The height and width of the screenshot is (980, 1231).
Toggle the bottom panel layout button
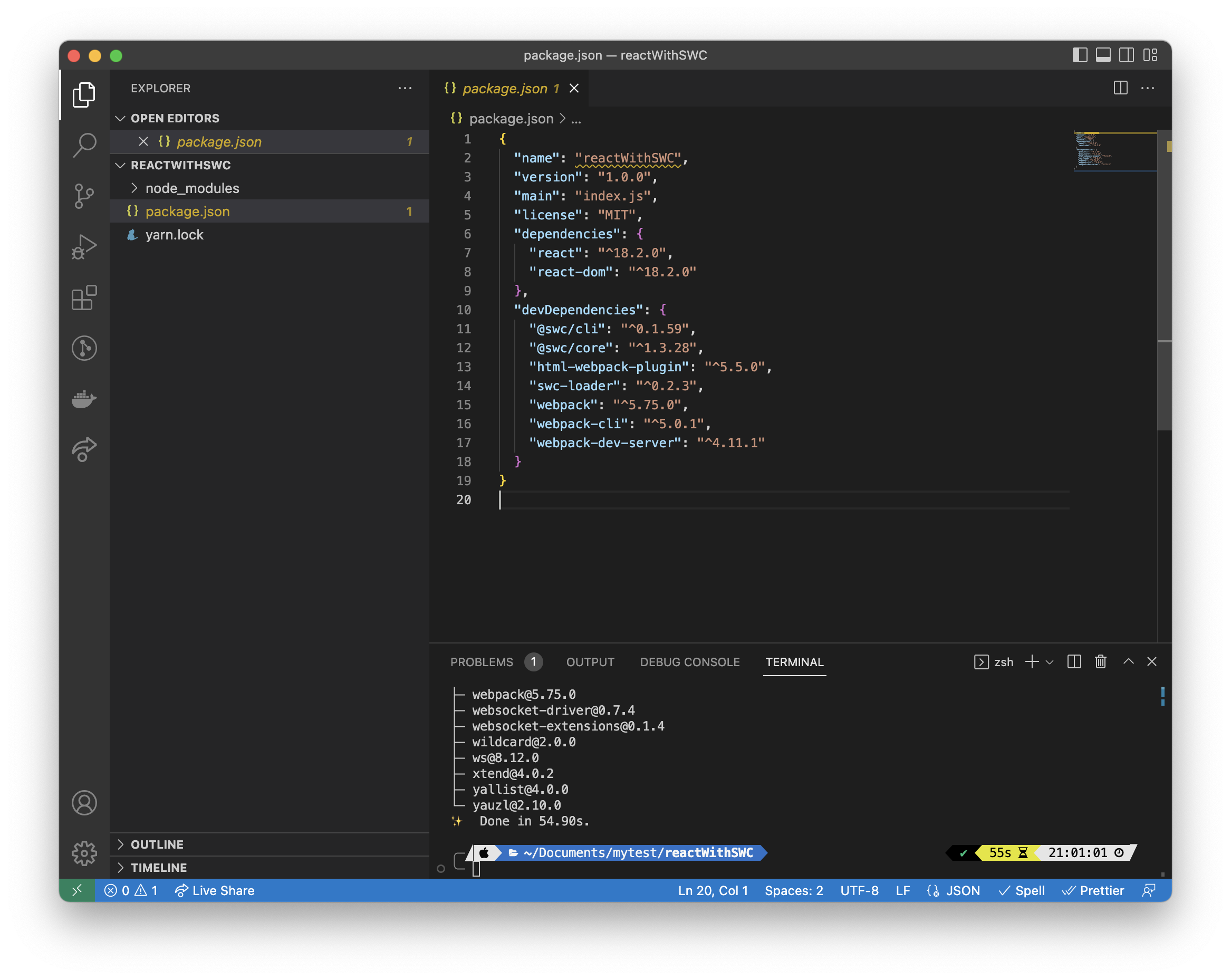click(1103, 55)
